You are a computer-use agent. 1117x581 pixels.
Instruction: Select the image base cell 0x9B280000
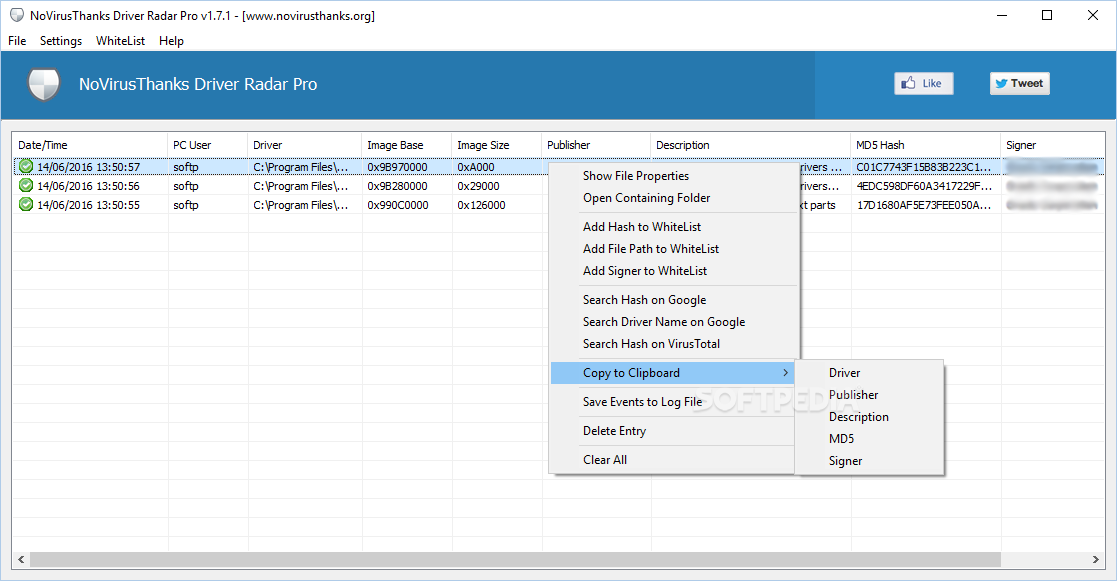tap(398, 186)
